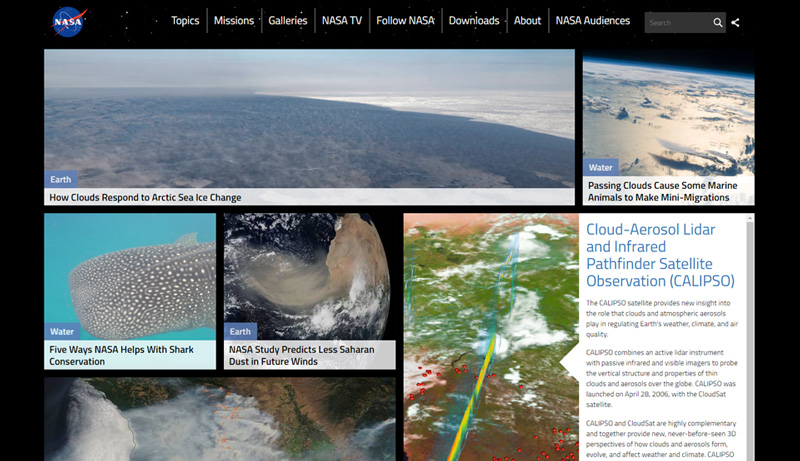Viewport: 800px width, 461px height.
Task: Open NASA Study Predicts Less Saharan Dust article
Action: coord(302,355)
